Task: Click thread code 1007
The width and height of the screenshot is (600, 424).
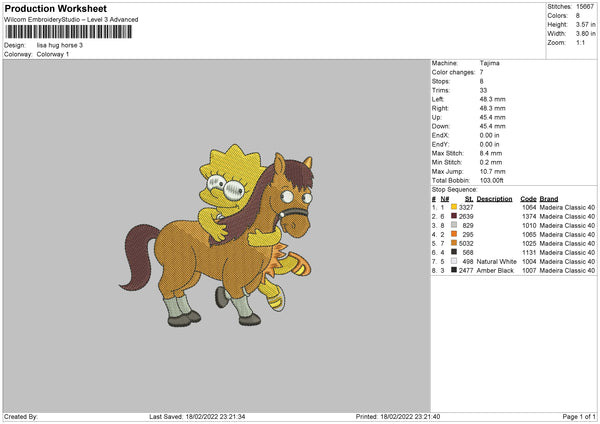Action: pyautogui.click(x=529, y=271)
